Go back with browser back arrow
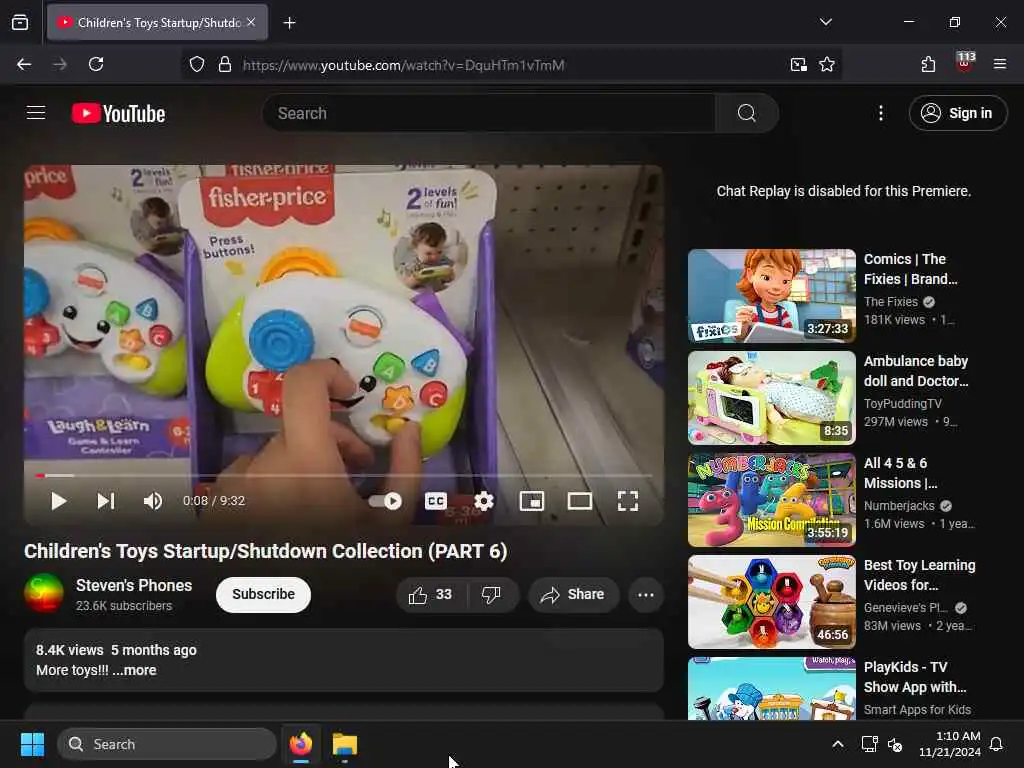 click(x=24, y=64)
